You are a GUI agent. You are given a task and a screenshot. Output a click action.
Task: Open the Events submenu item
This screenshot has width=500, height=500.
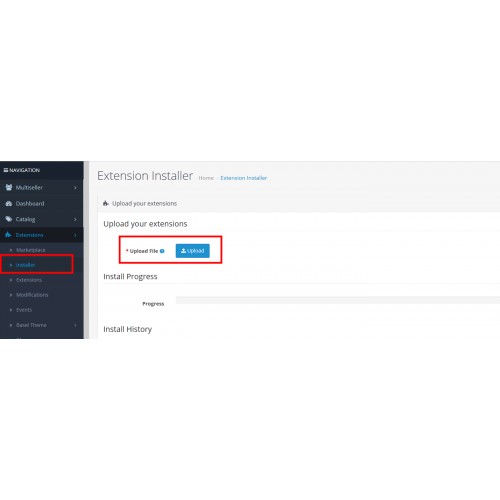coord(24,310)
